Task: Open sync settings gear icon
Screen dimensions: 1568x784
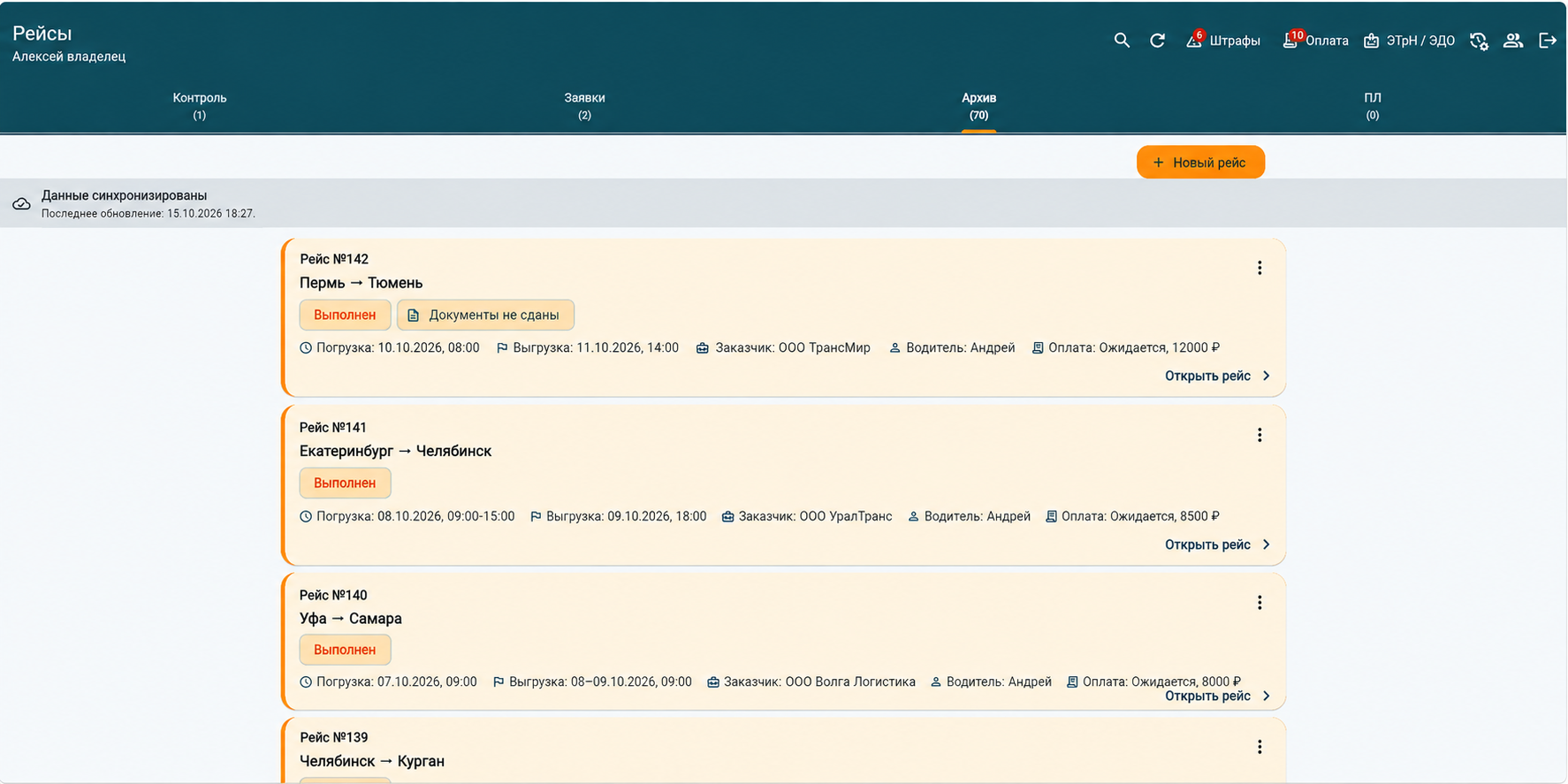Action: coord(1479,41)
